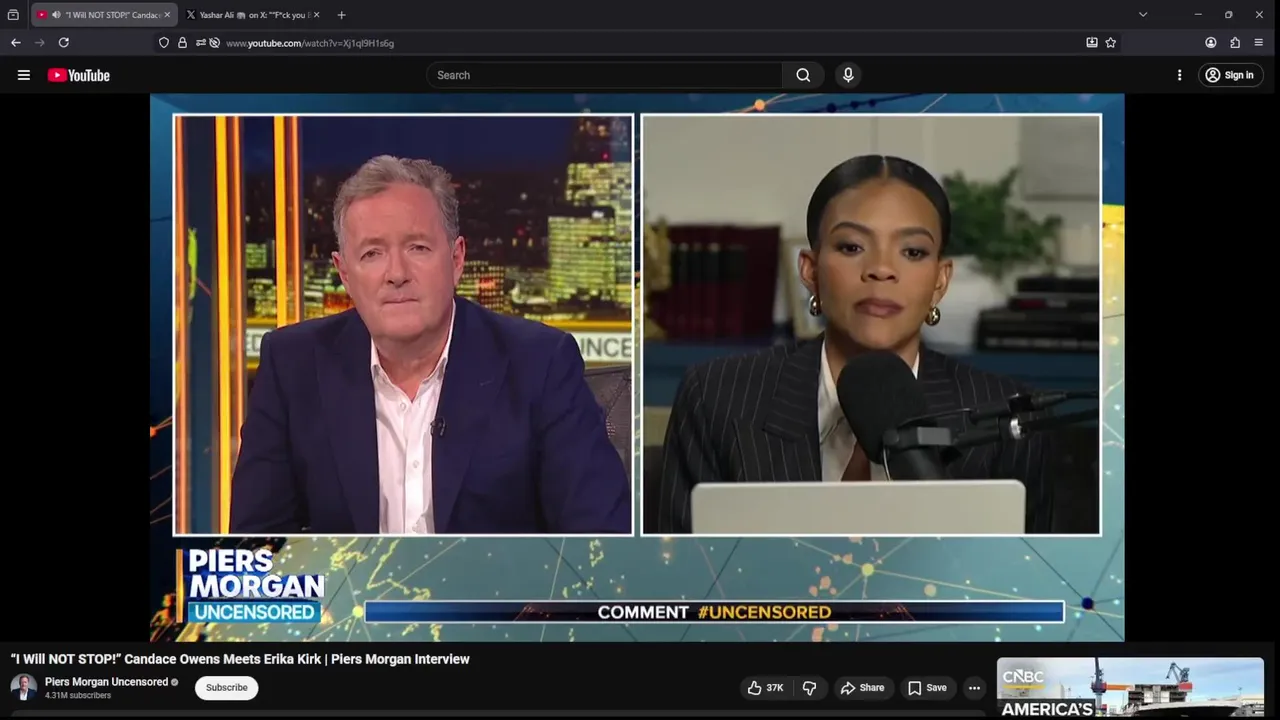Click the blocked autoplay icon in address bar

(x=214, y=43)
